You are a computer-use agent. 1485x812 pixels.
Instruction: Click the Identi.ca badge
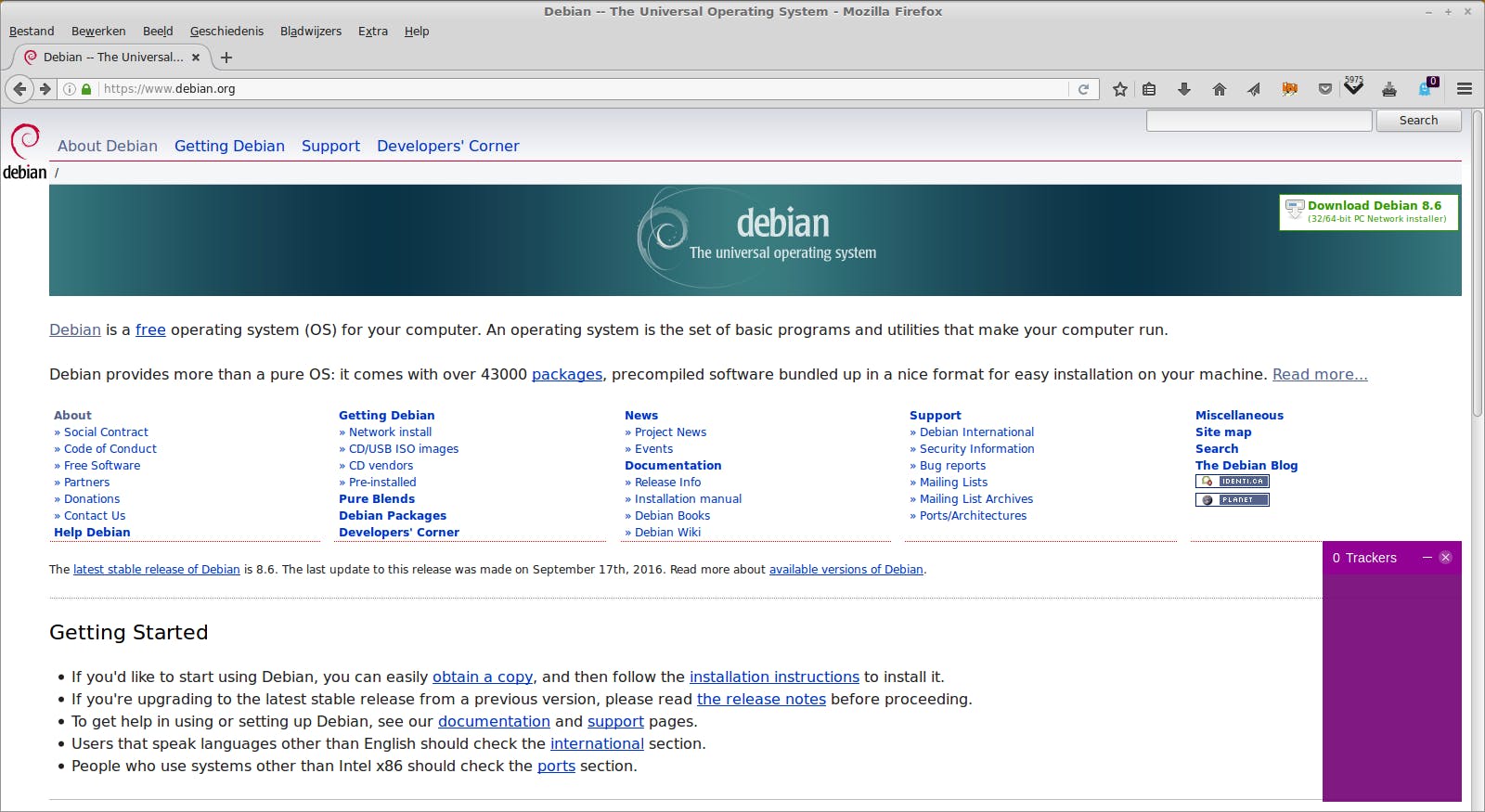(x=1232, y=482)
